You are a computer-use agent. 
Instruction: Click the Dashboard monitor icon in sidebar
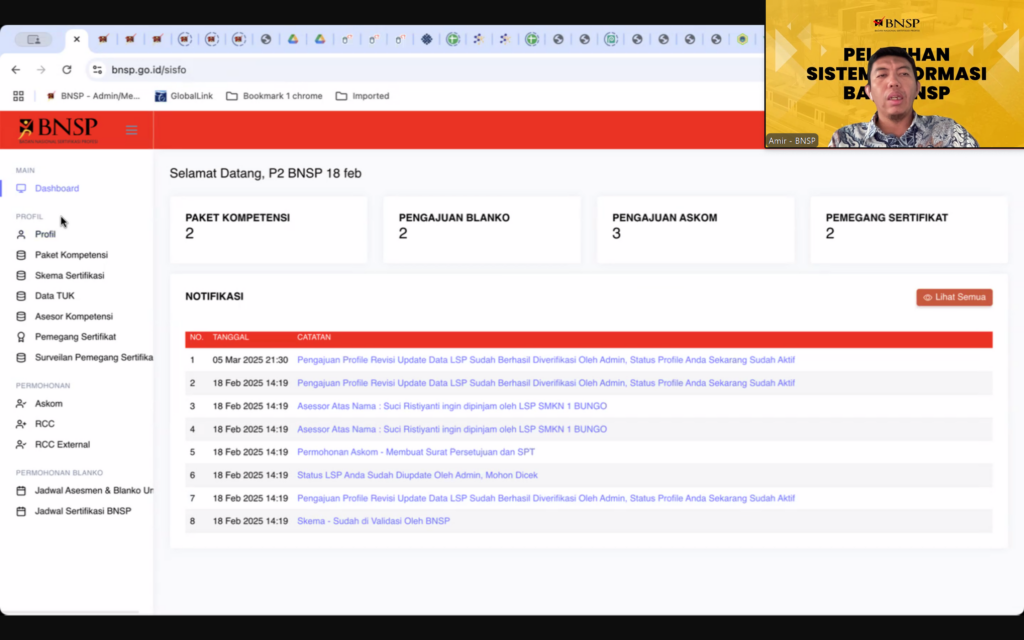point(21,188)
